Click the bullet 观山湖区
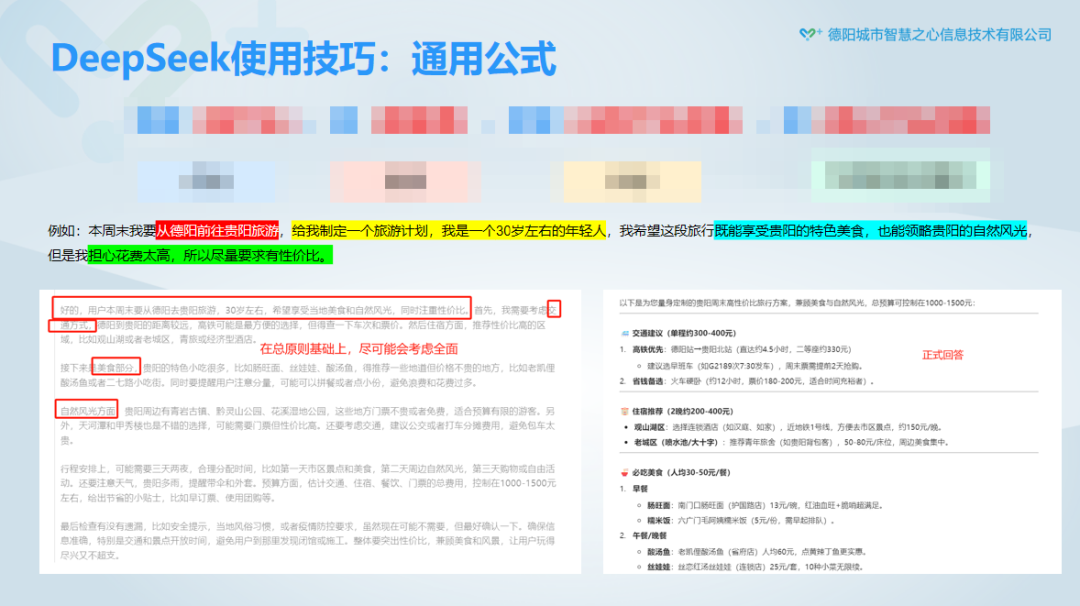The image size is (1080, 606). click(650, 427)
